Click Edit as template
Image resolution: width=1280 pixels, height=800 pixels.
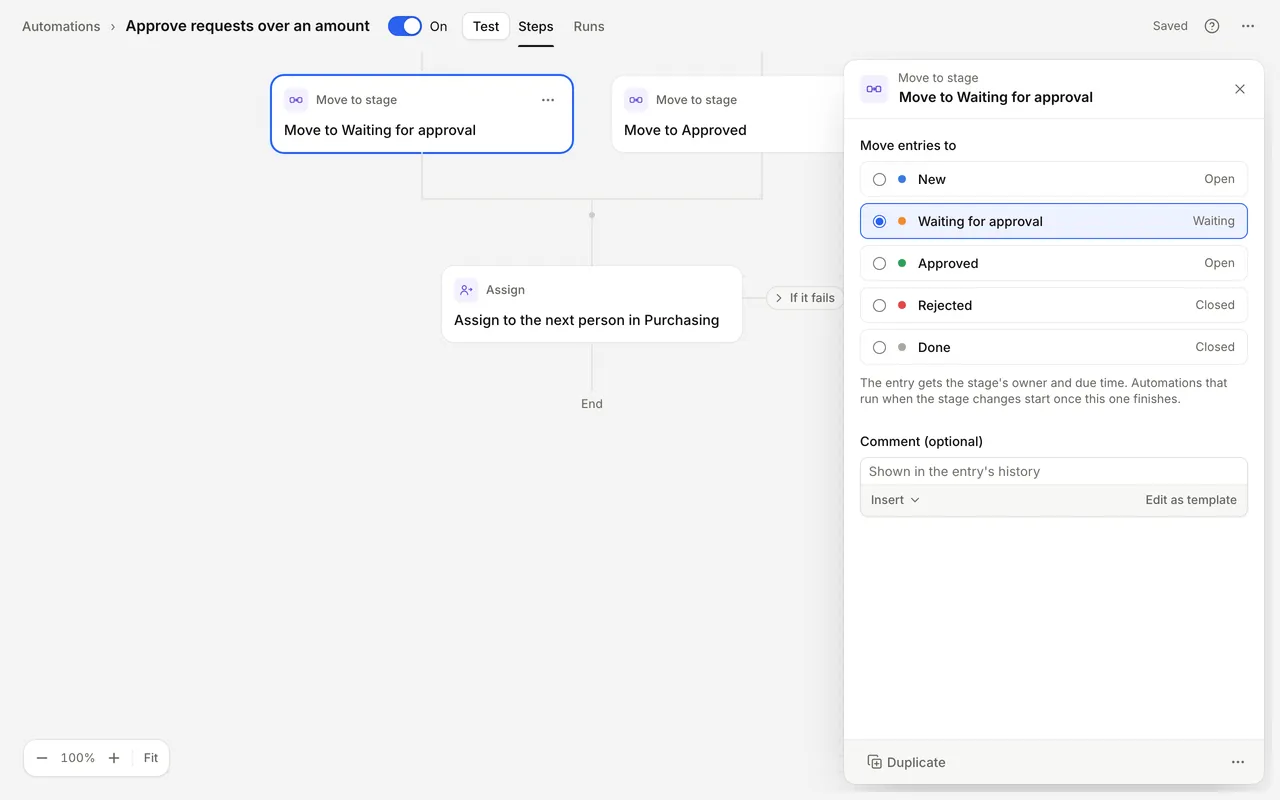[x=1191, y=500]
